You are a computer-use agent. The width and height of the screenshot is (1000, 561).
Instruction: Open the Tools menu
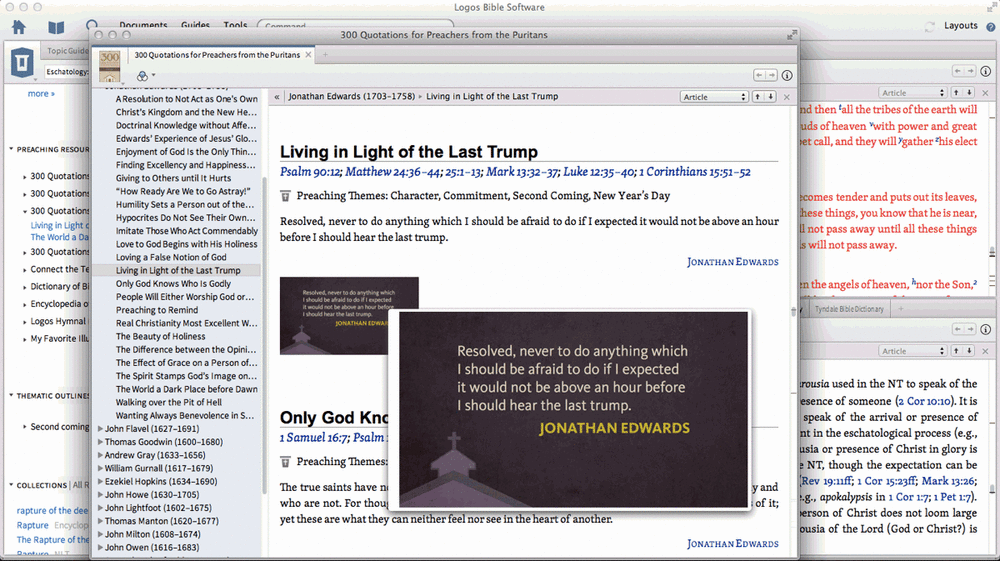235,26
